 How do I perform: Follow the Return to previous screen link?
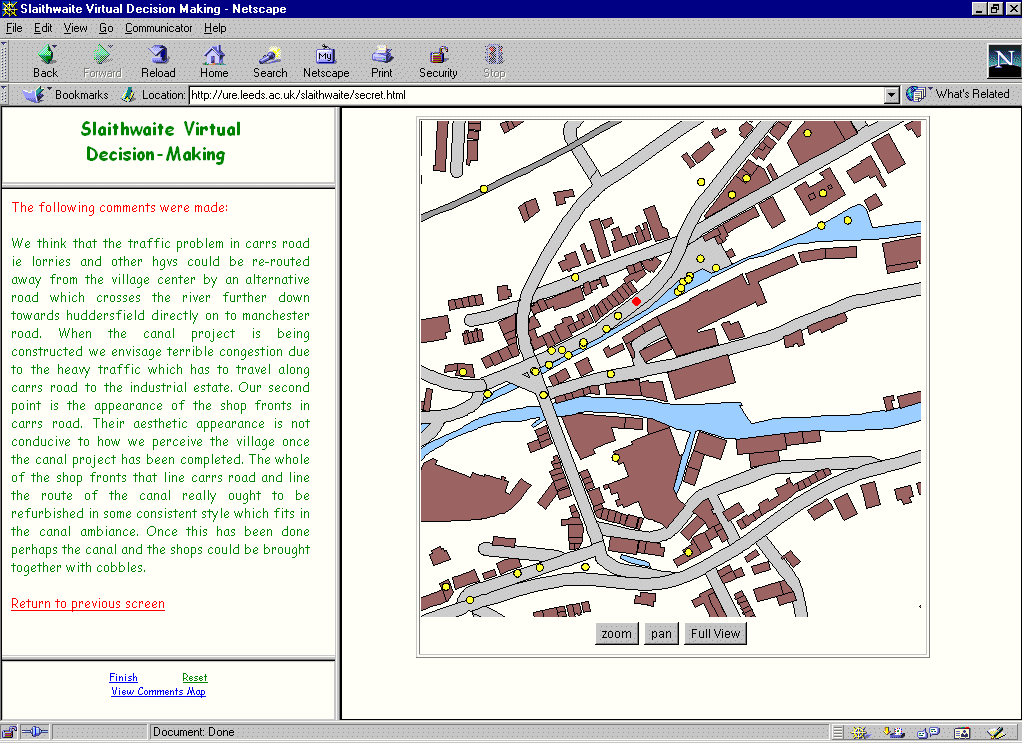(x=88, y=604)
